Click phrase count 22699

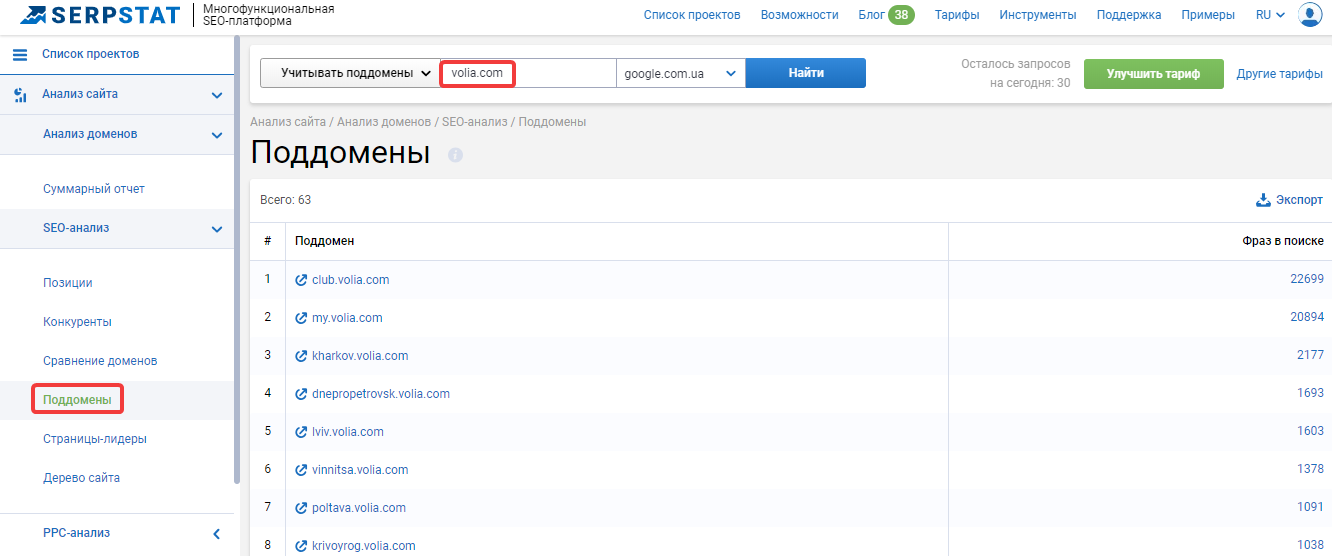1307,280
